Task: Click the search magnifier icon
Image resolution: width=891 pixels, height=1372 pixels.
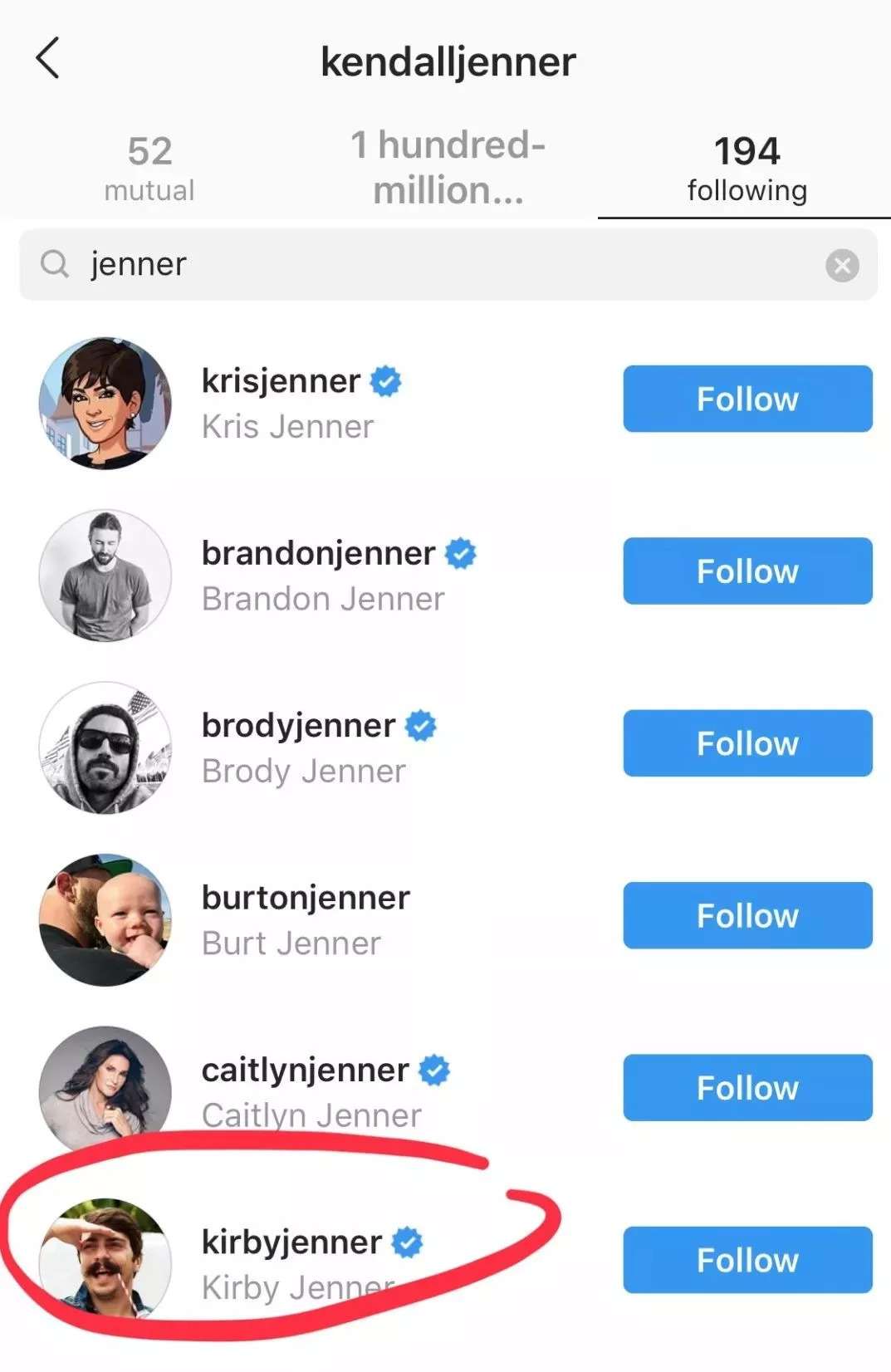Action: point(55,265)
